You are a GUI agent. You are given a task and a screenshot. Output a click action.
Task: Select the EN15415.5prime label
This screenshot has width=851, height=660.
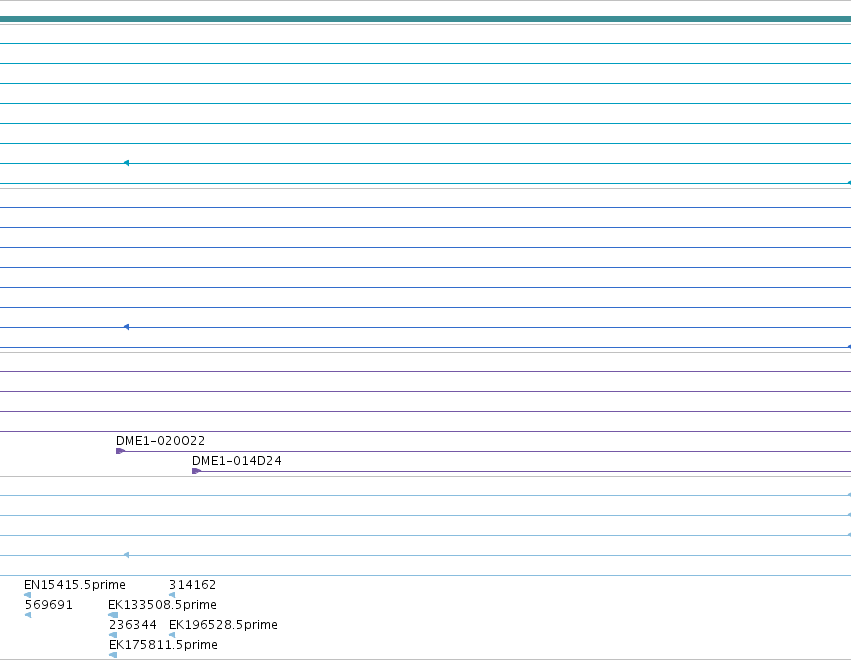(75, 585)
